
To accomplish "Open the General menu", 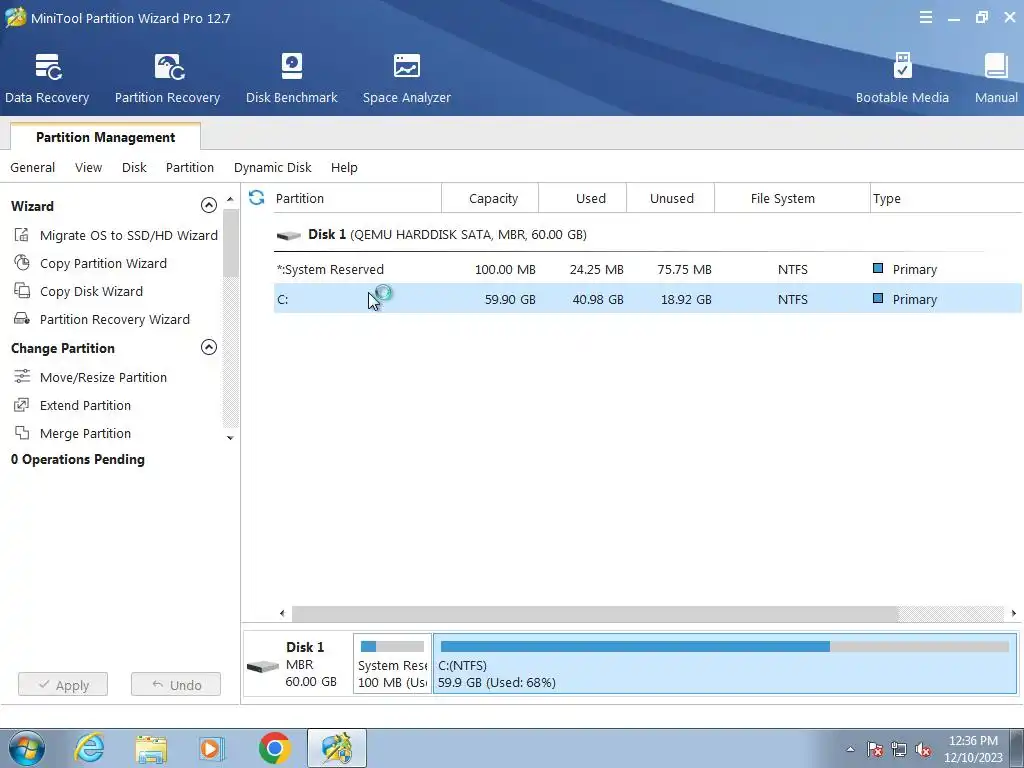I will [33, 167].
